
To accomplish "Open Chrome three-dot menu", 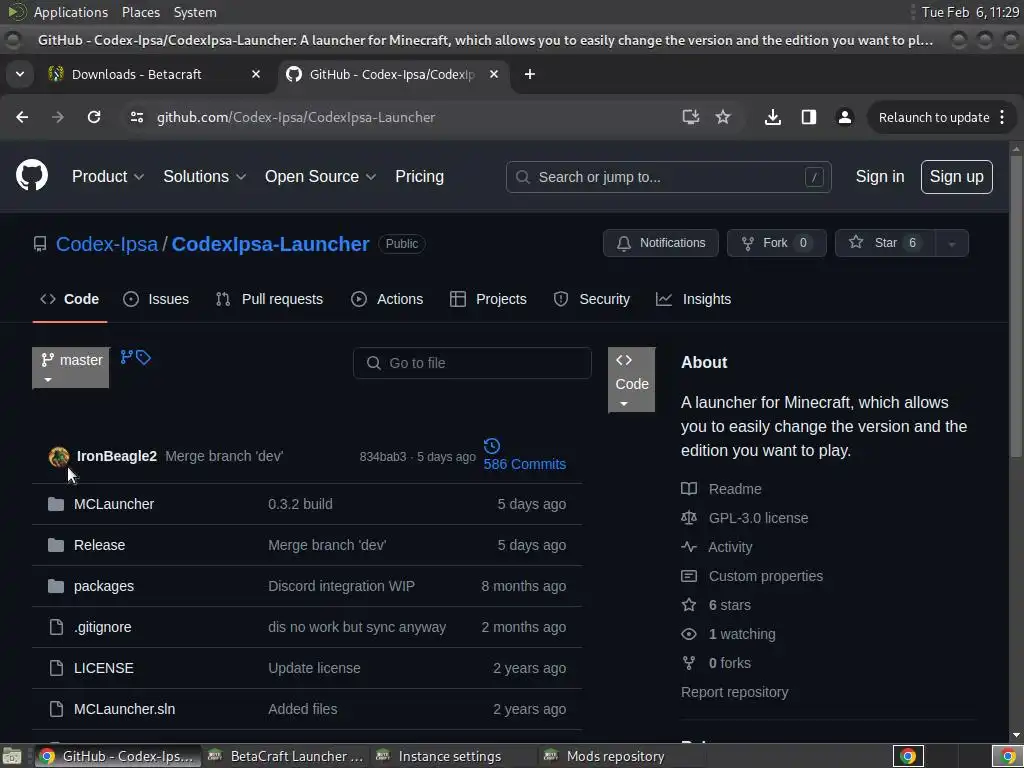I will tap(1002, 118).
